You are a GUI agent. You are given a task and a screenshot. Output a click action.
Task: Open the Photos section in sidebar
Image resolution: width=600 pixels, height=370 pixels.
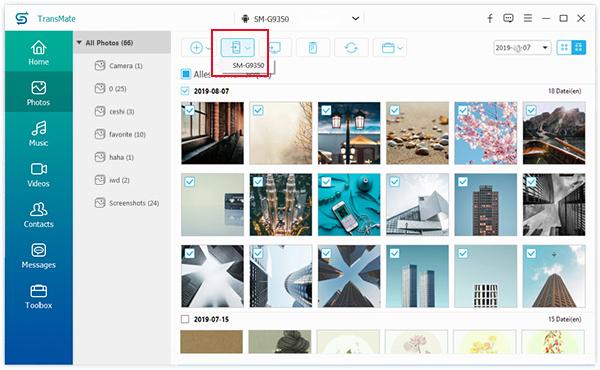(x=39, y=92)
